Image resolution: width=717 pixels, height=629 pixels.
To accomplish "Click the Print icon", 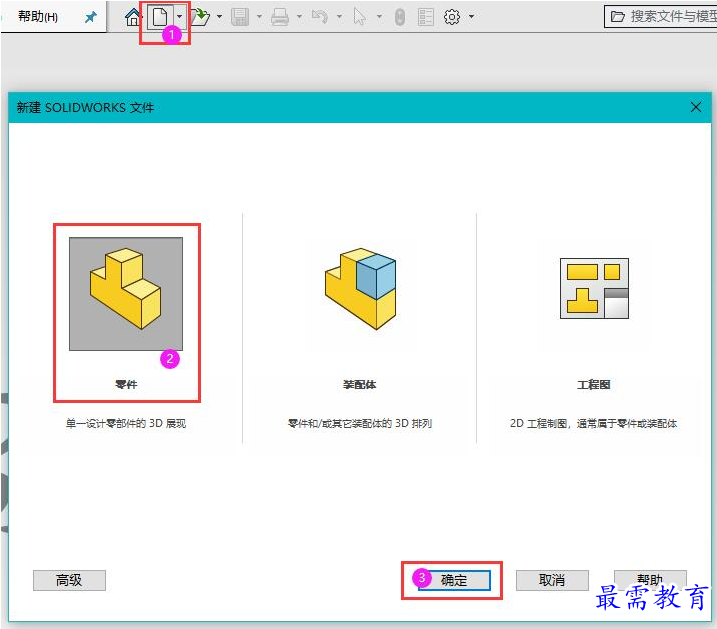I will (x=279, y=17).
